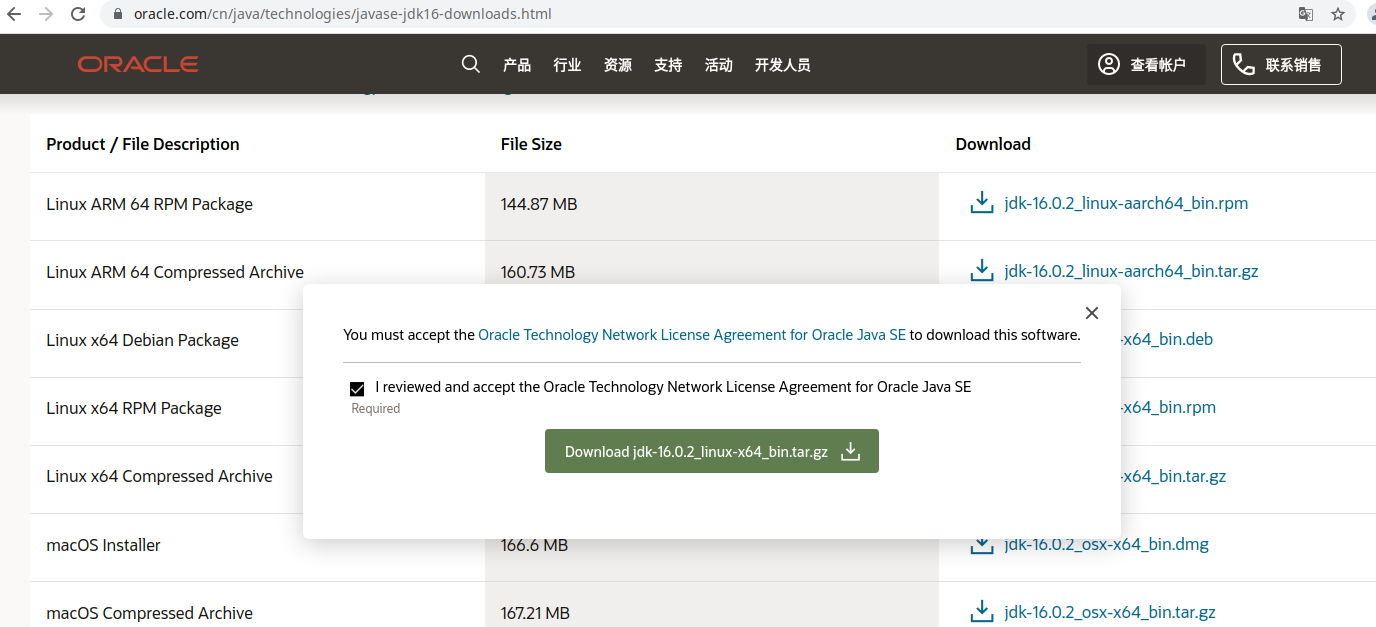Select Linux x64 Compressed Archive text

click(x=159, y=476)
